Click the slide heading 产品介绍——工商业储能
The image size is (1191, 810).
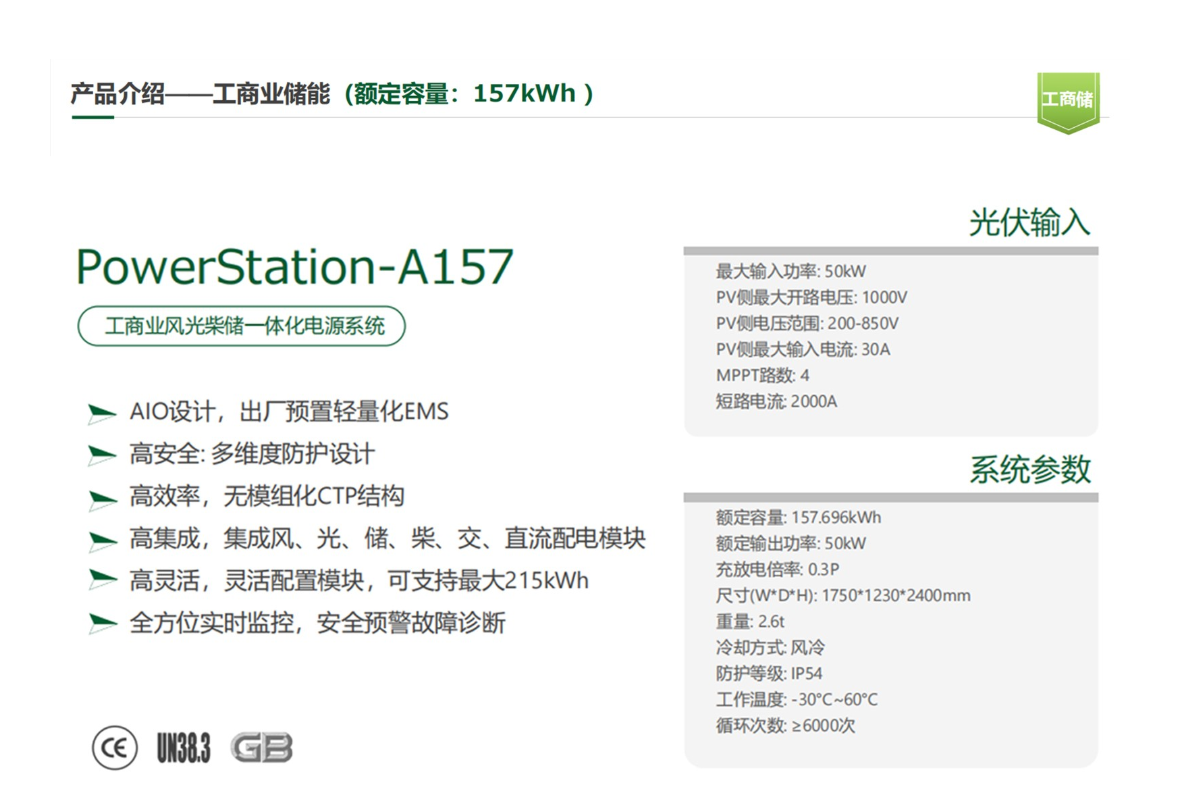coord(201,93)
